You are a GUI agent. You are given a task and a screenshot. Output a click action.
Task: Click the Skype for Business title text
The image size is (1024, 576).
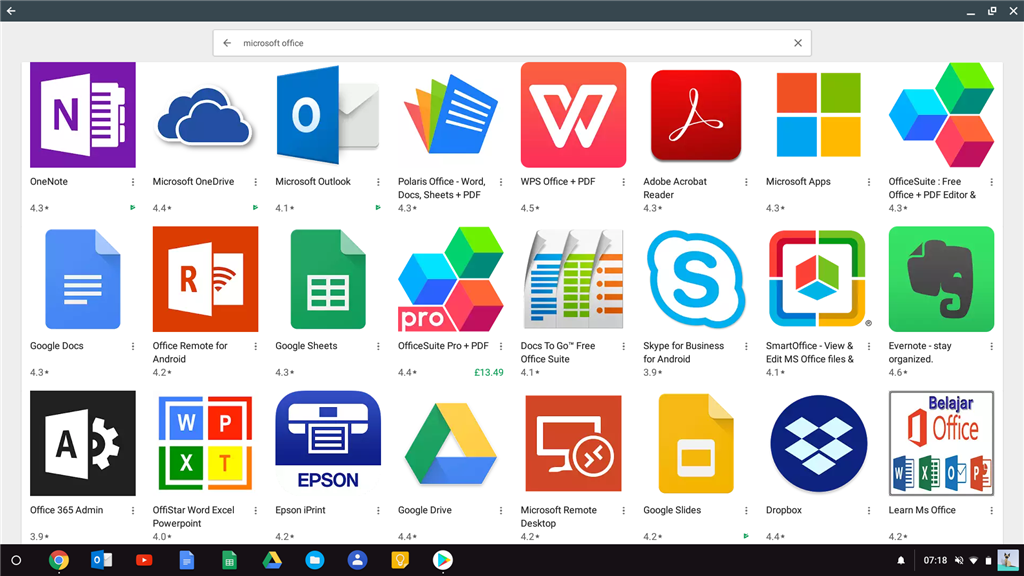pyautogui.click(x=684, y=352)
